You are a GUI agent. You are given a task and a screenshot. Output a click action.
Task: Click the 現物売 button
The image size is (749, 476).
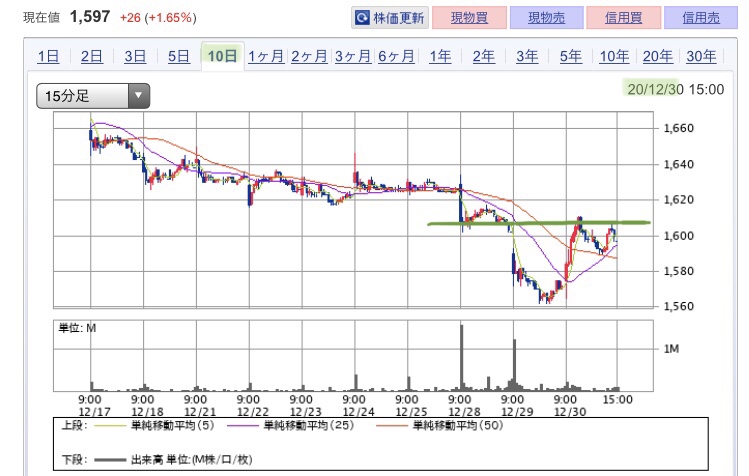tap(546, 18)
